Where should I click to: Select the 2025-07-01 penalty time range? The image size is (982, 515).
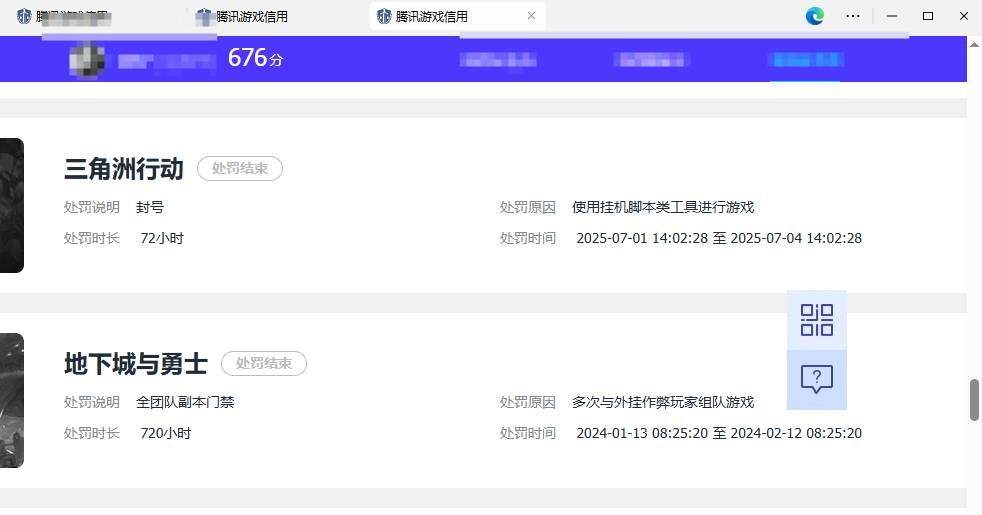pyautogui.click(x=719, y=239)
